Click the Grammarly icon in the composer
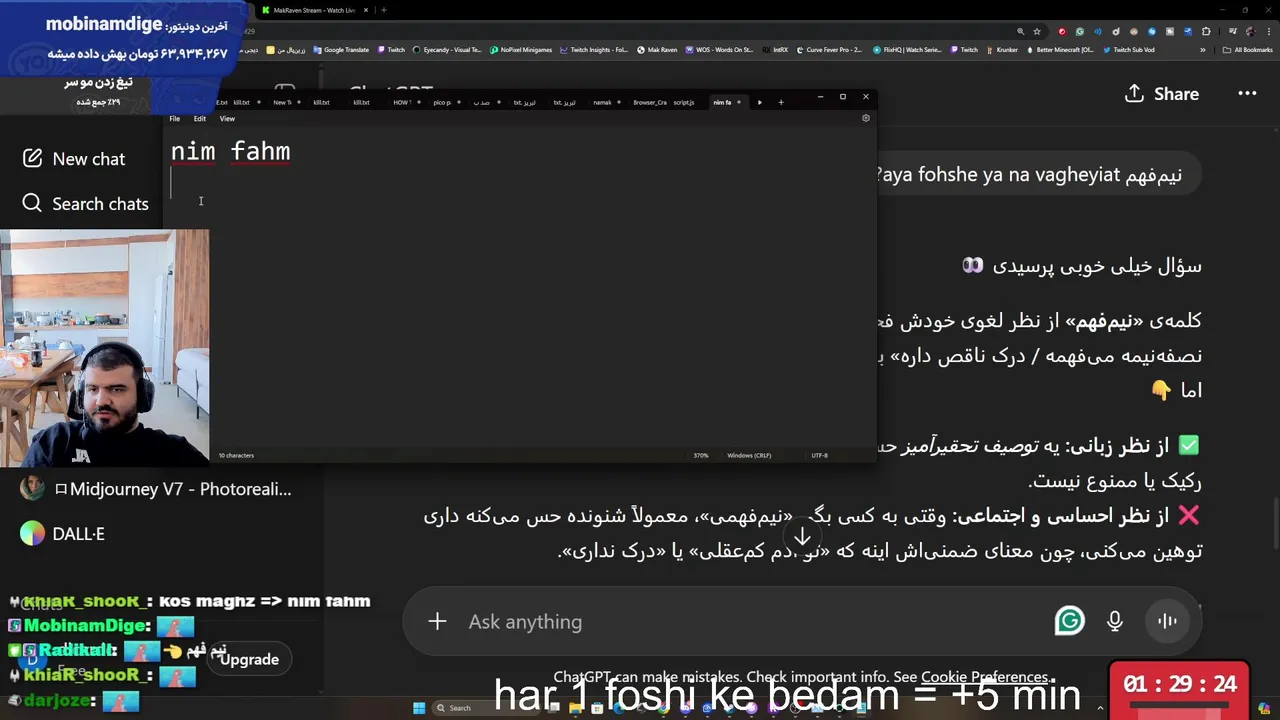This screenshot has height=720, width=1280. click(1069, 621)
